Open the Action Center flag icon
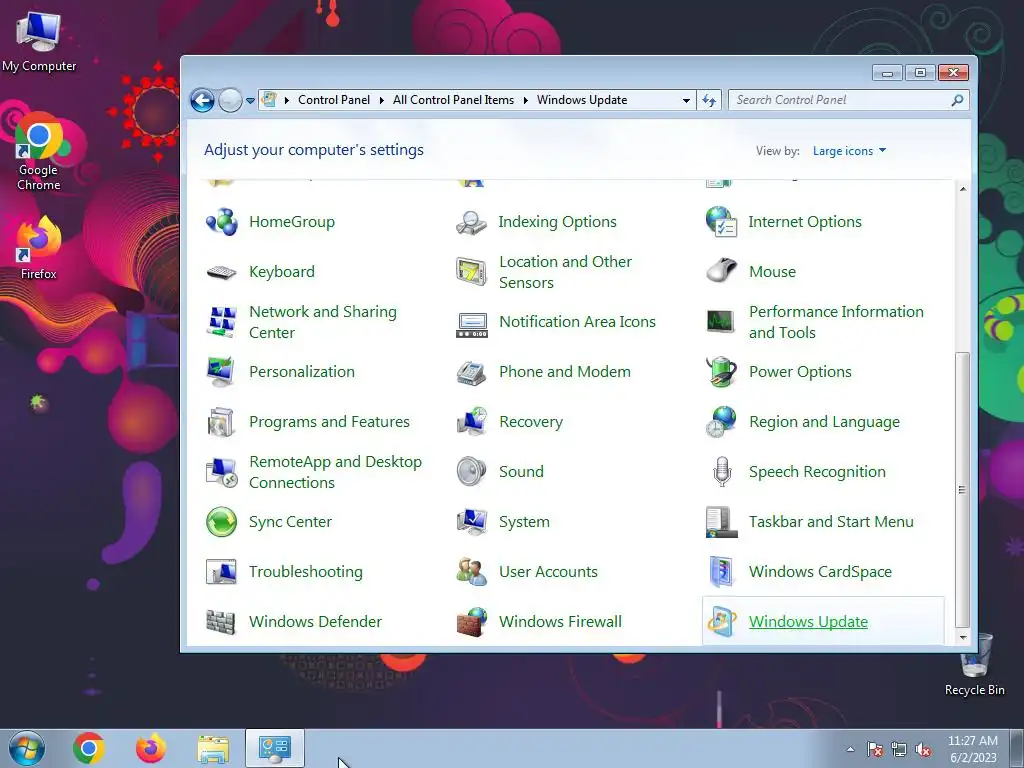The width and height of the screenshot is (1024, 768). [875, 749]
